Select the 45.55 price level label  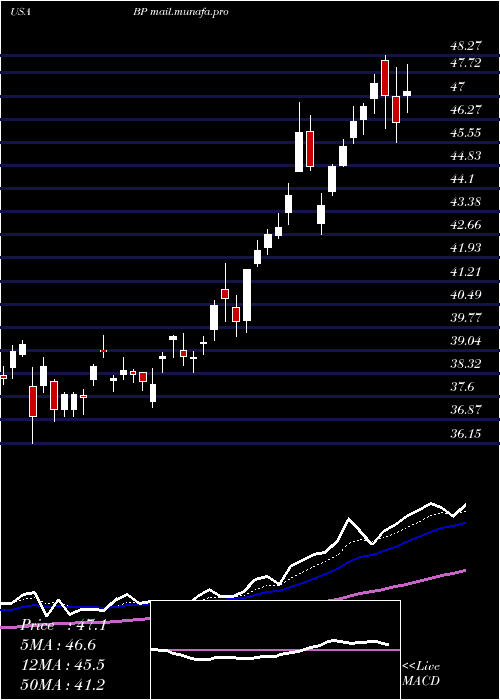(x=466, y=133)
